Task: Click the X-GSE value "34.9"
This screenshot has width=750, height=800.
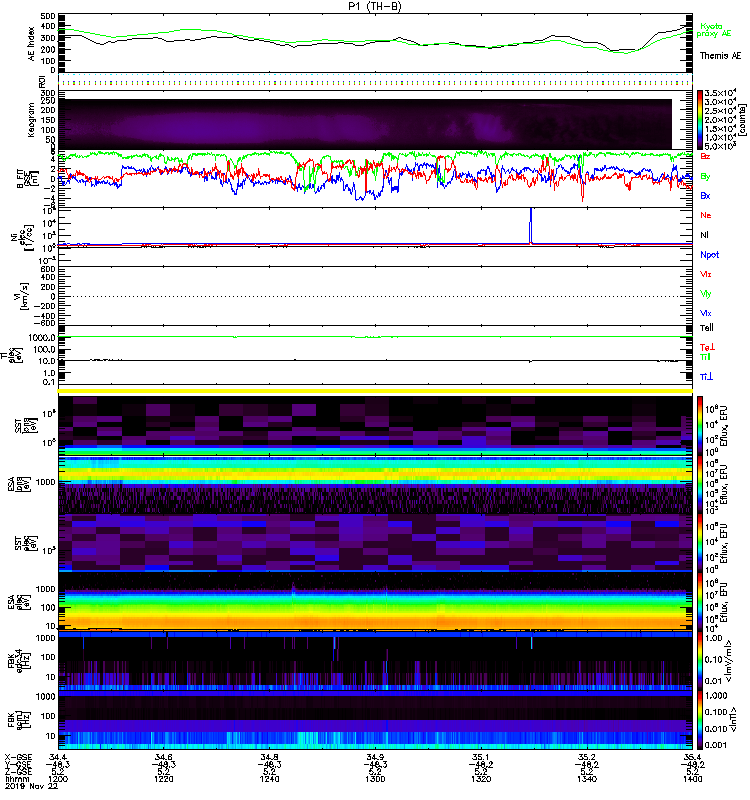Action: (x=375, y=757)
